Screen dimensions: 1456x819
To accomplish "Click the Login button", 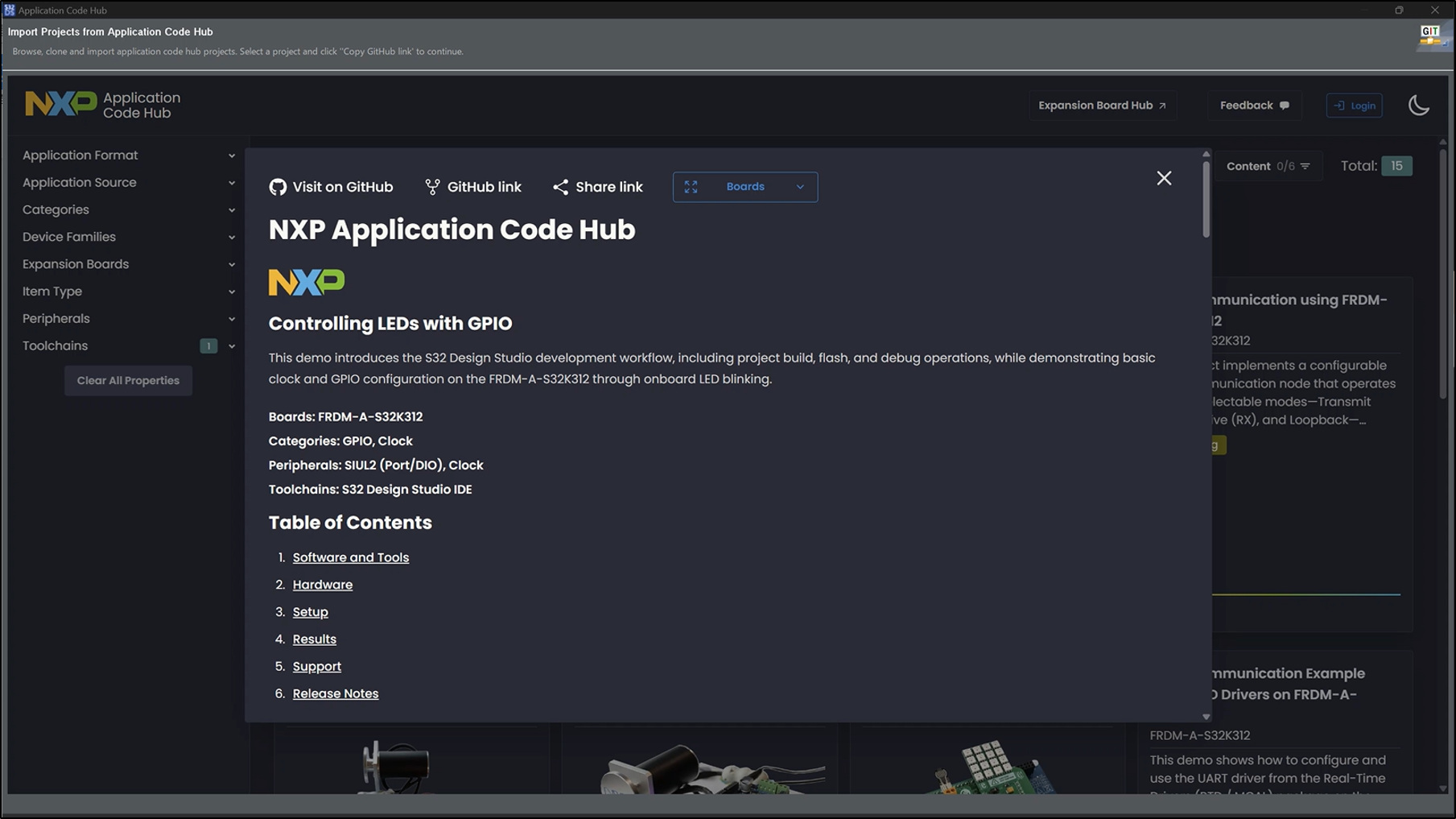I will pyautogui.click(x=1354, y=105).
